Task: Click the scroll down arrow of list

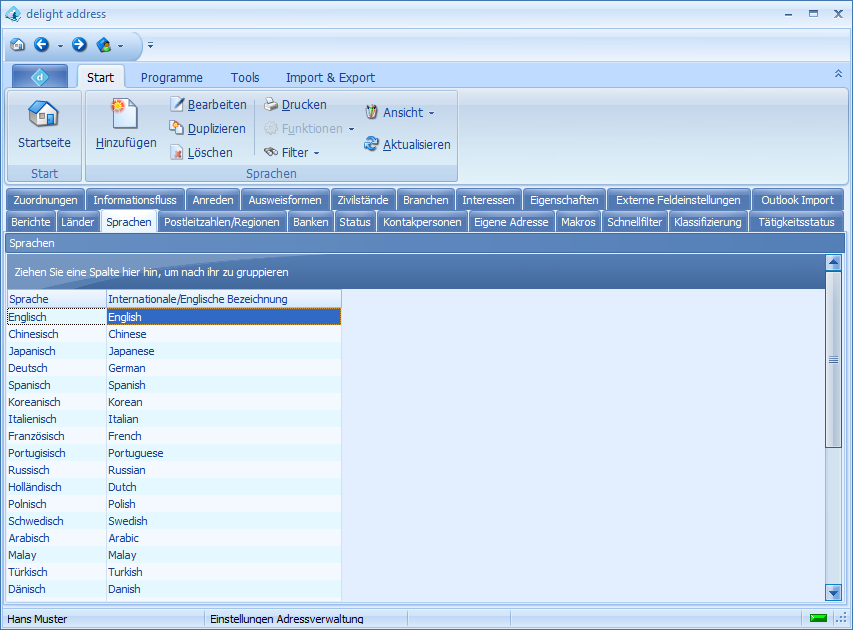Action: point(833,592)
